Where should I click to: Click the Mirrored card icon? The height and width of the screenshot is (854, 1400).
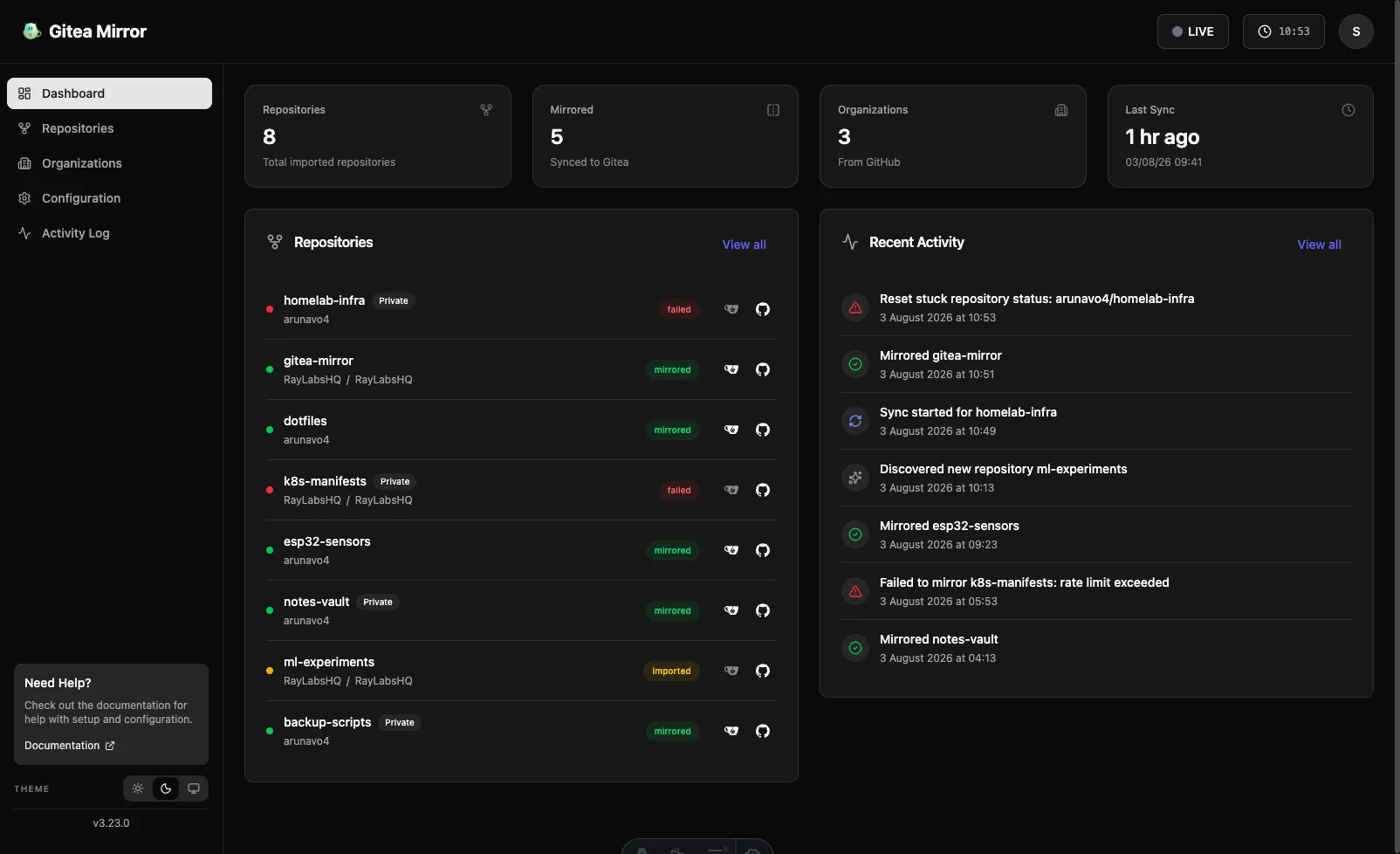(x=773, y=110)
